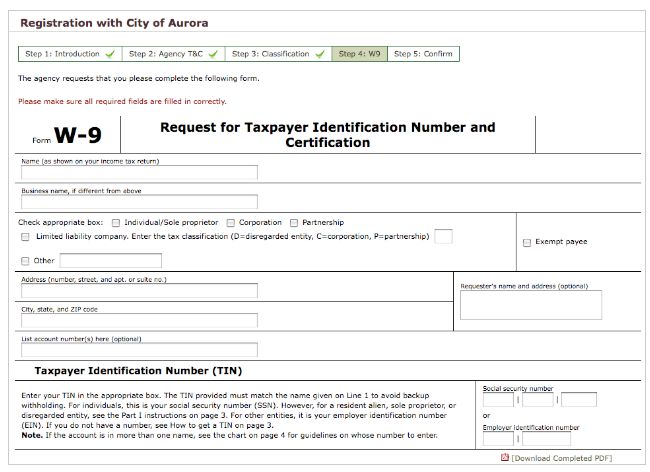The width and height of the screenshot is (650, 472).
Task: Check the Individual/Sole proprietor box
Action: tap(116, 222)
